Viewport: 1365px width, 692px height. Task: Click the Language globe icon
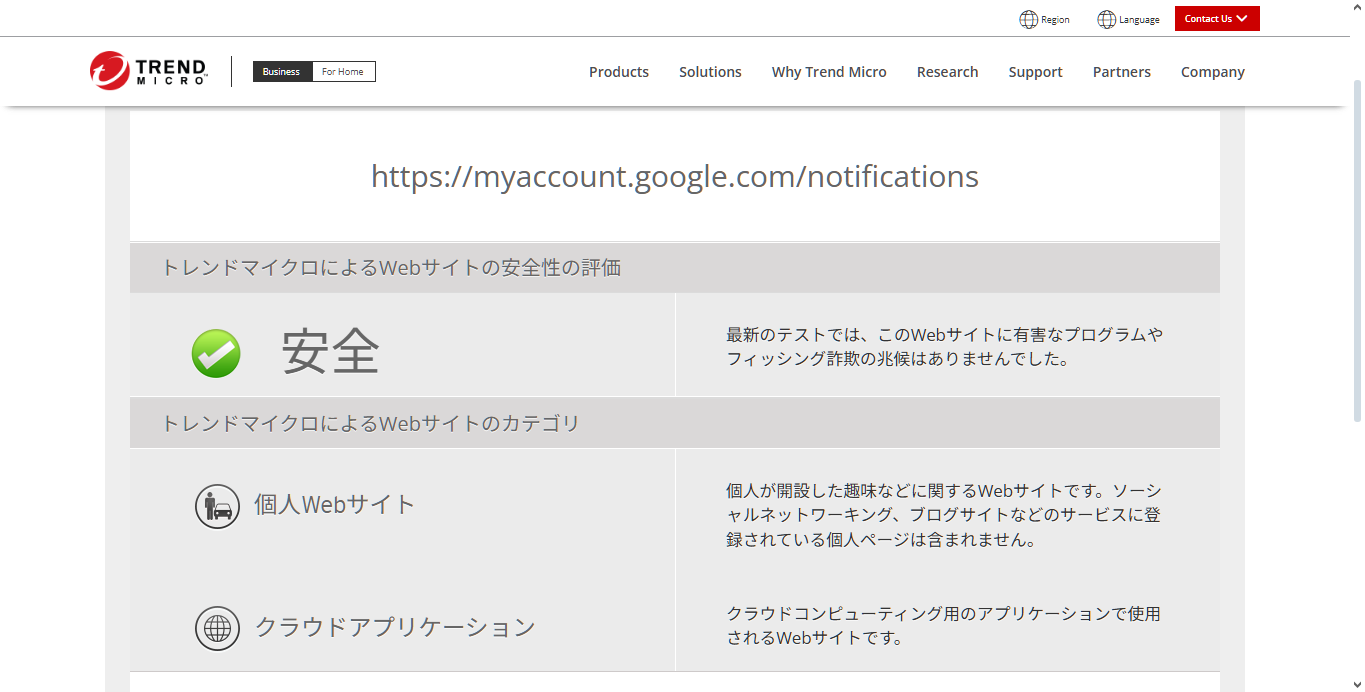tap(1106, 19)
